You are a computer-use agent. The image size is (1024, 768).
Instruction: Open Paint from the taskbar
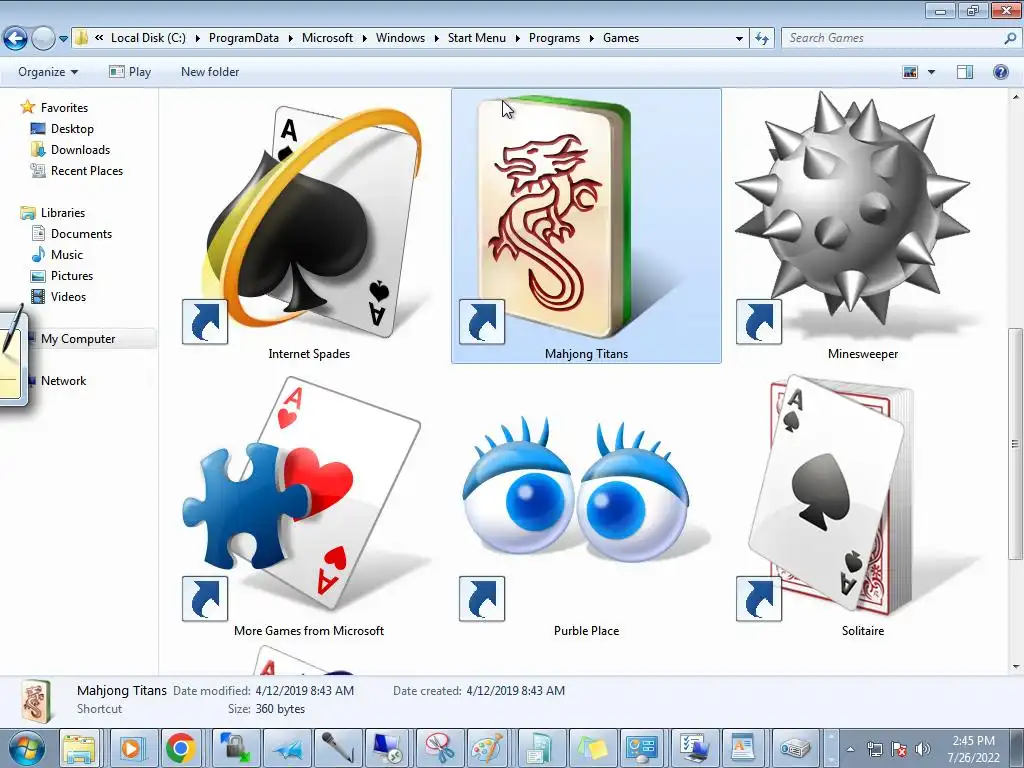point(488,748)
